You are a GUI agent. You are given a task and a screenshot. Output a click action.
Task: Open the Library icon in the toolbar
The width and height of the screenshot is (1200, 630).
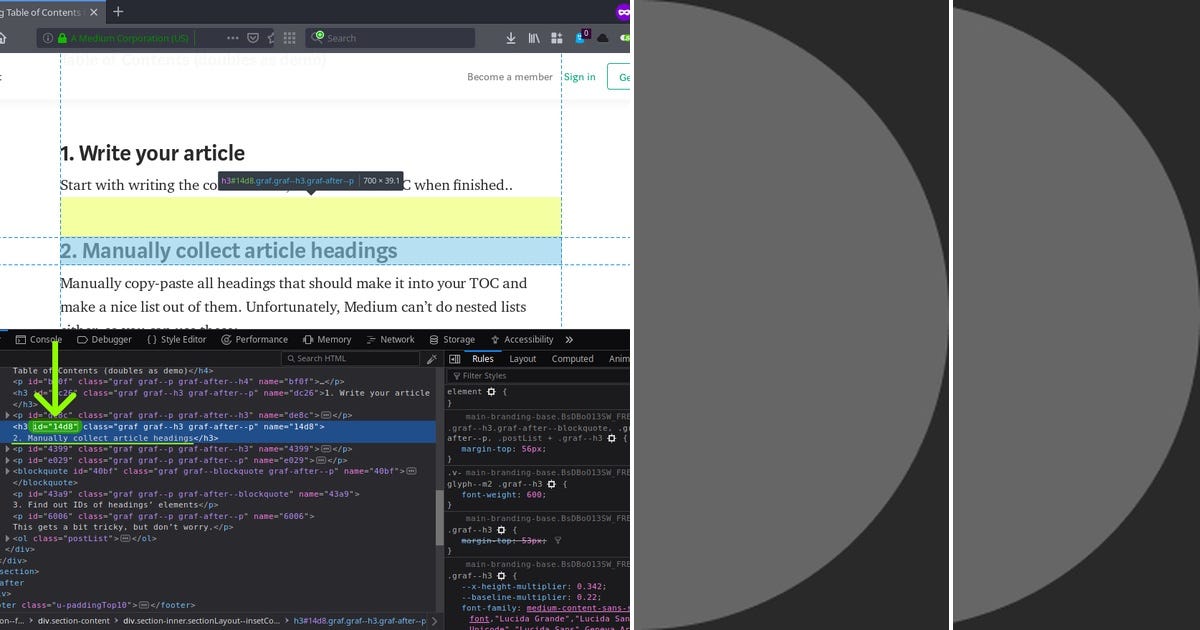535,37
